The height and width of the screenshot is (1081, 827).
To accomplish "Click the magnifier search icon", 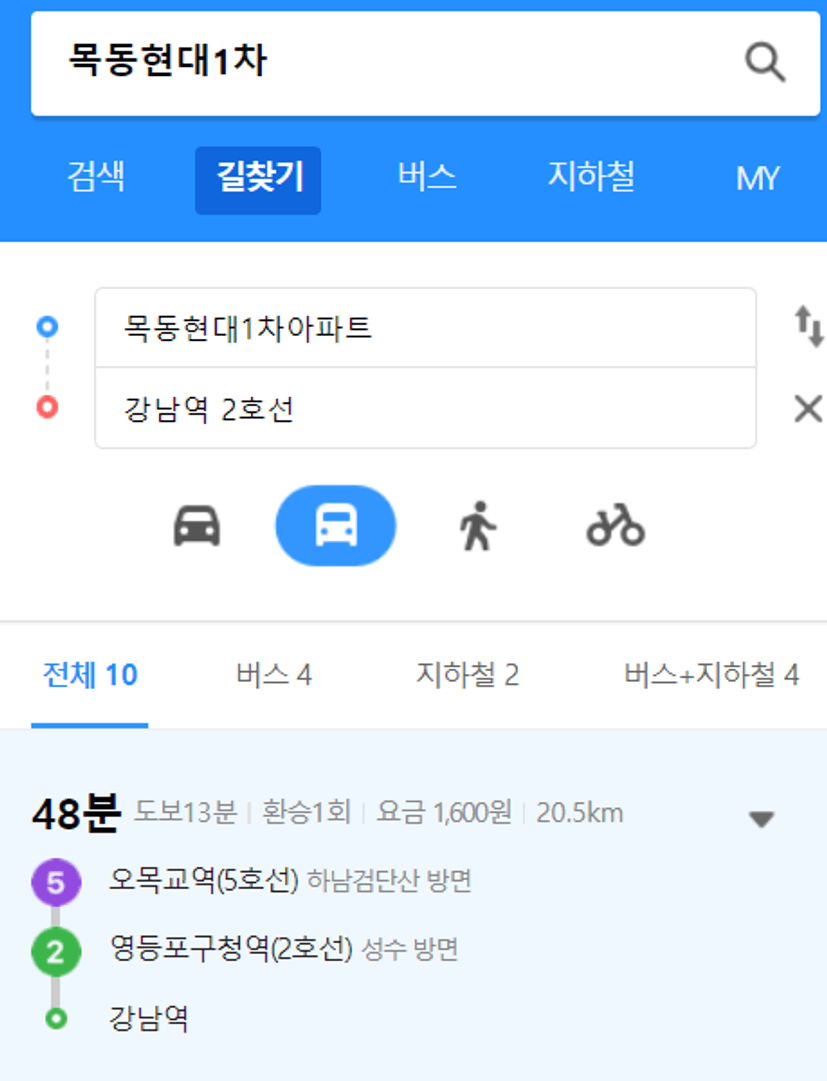I will 765,63.
